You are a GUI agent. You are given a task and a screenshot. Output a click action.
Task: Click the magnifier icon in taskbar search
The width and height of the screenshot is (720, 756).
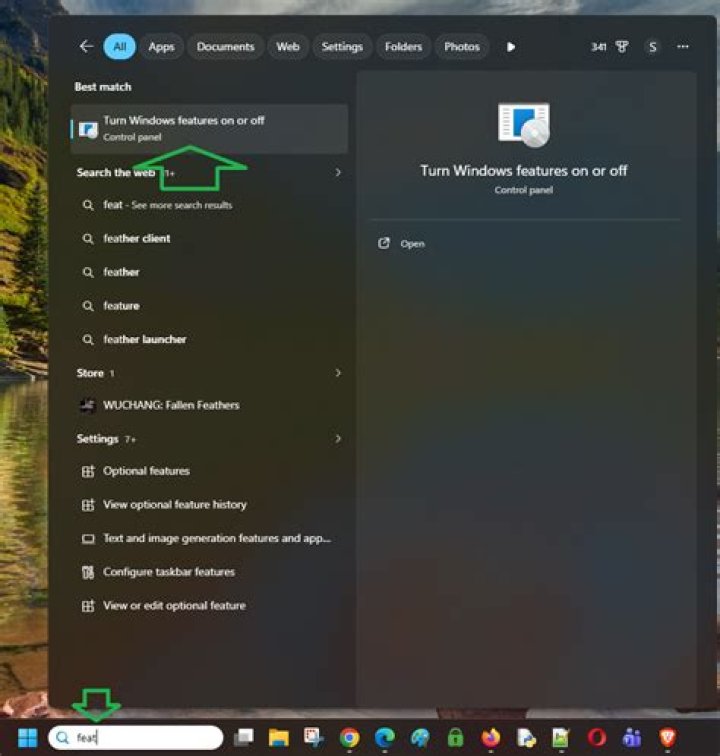62,738
